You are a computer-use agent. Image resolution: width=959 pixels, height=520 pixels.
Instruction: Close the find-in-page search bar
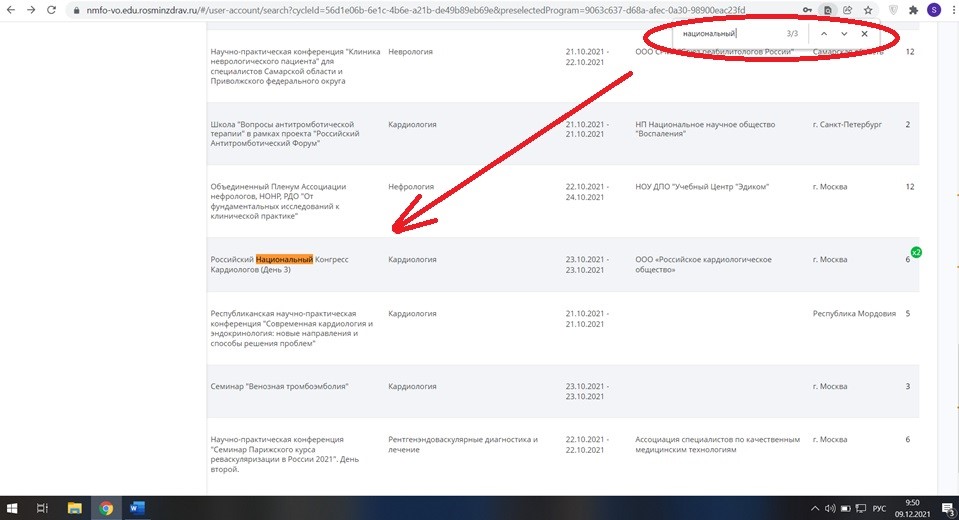865,34
